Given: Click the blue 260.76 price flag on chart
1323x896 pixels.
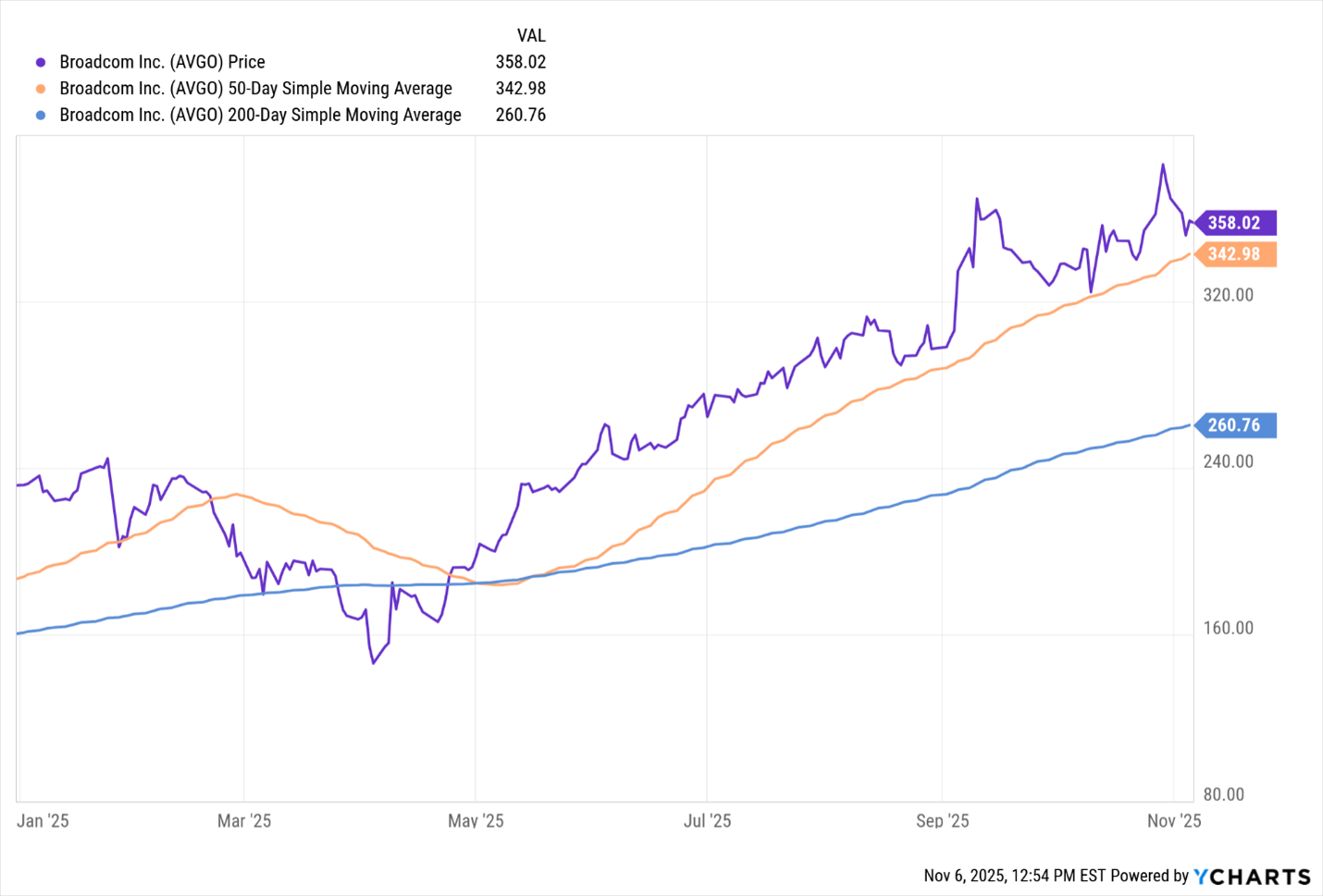Looking at the screenshot, I should [1234, 425].
